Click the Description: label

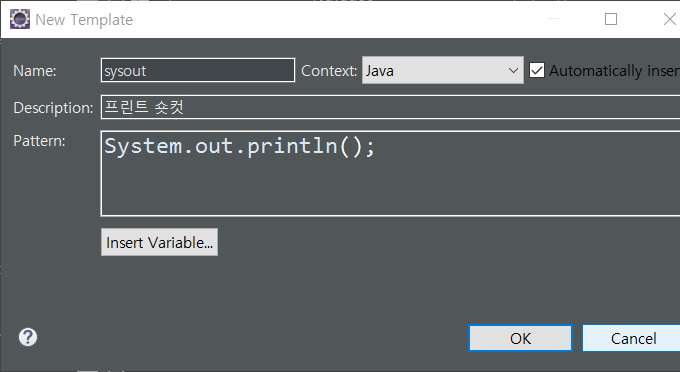(53, 108)
